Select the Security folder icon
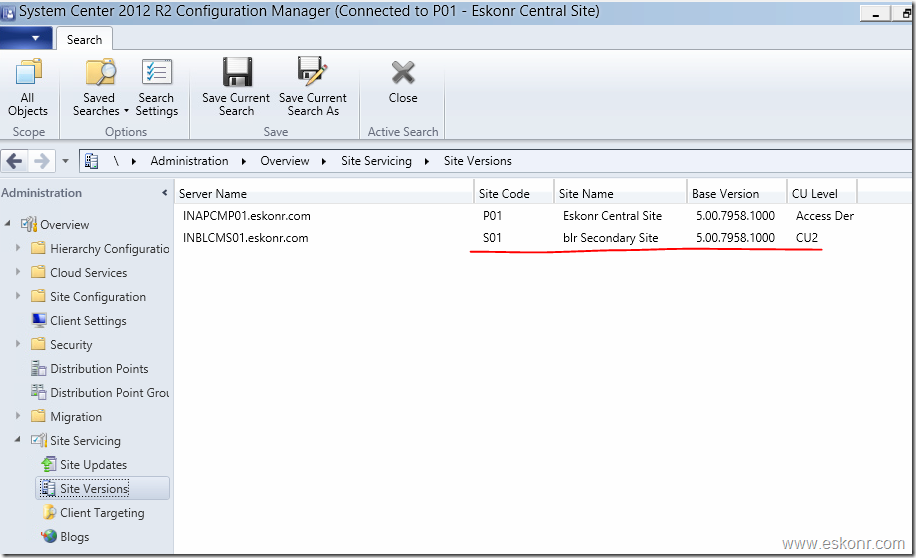916x558 pixels. point(39,344)
